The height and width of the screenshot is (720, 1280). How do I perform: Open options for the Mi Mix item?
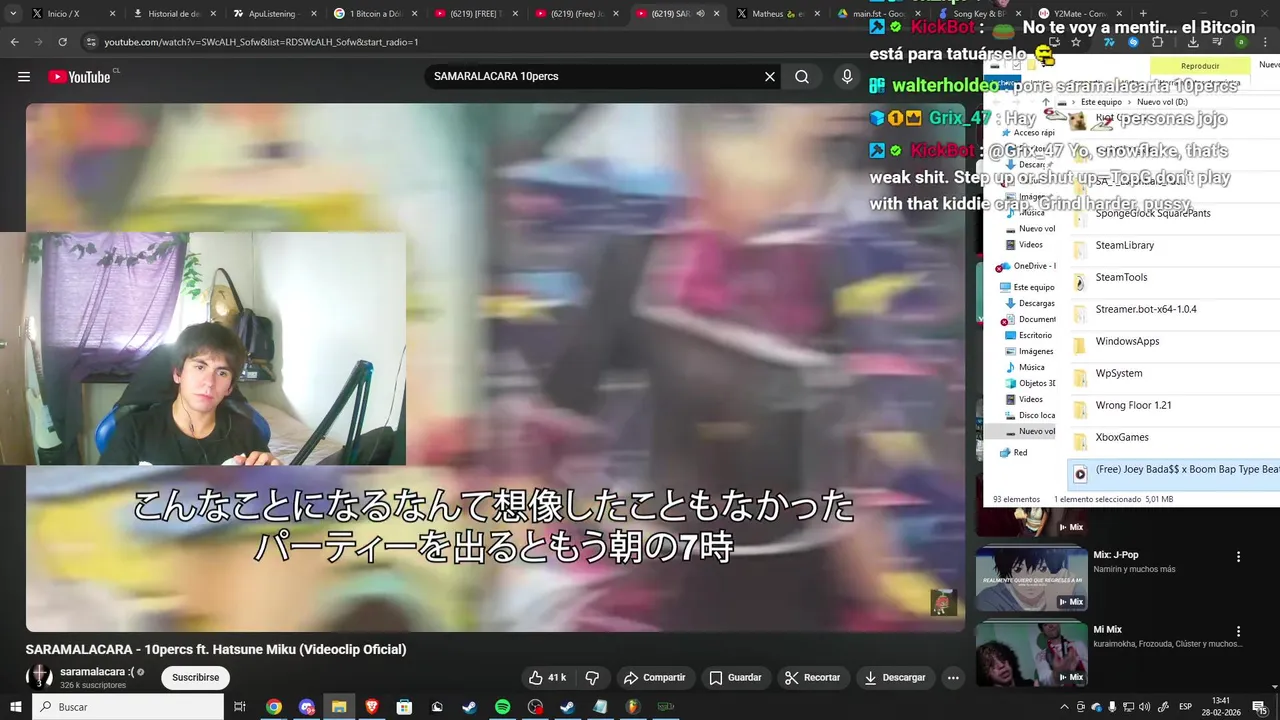tap(1238, 632)
